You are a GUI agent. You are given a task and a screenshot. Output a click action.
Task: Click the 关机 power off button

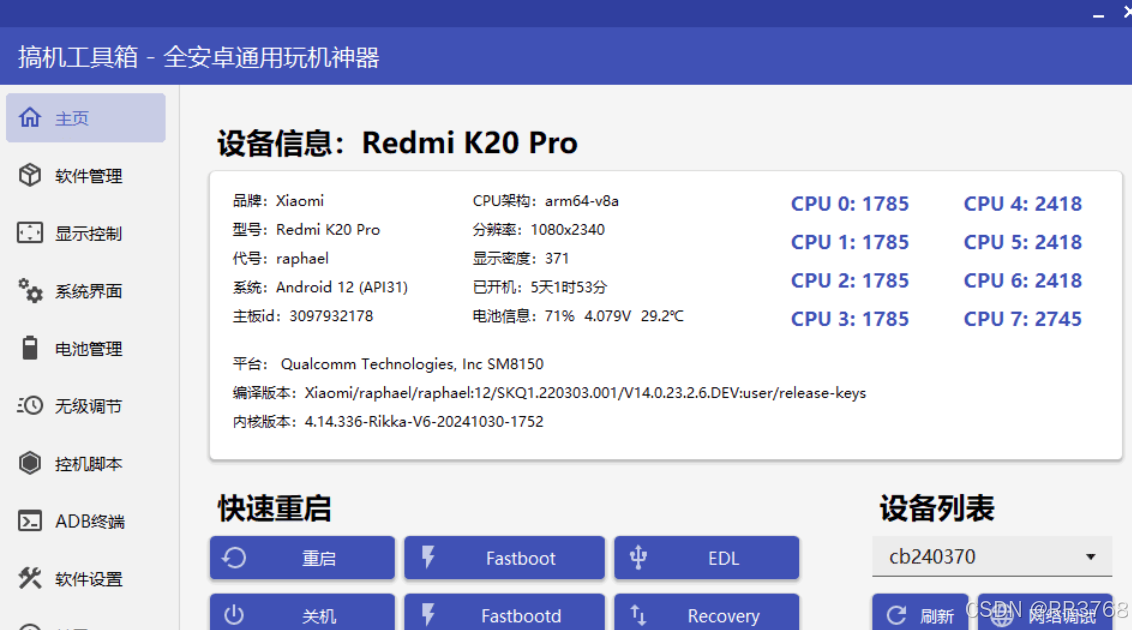click(x=302, y=613)
